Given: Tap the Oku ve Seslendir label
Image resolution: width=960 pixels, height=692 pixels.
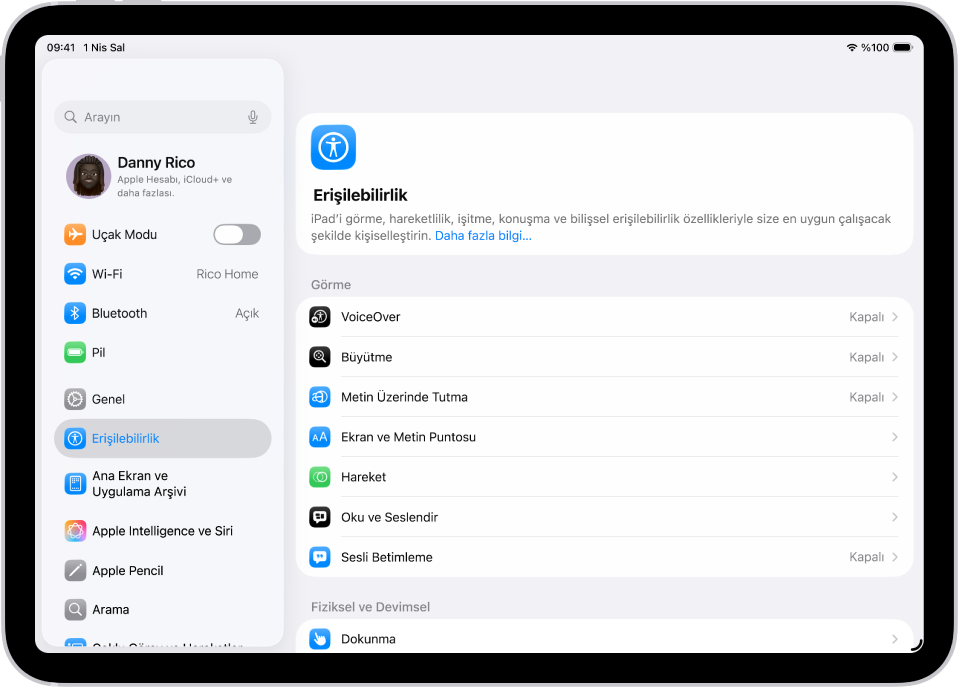Looking at the screenshot, I should [389, 517].
